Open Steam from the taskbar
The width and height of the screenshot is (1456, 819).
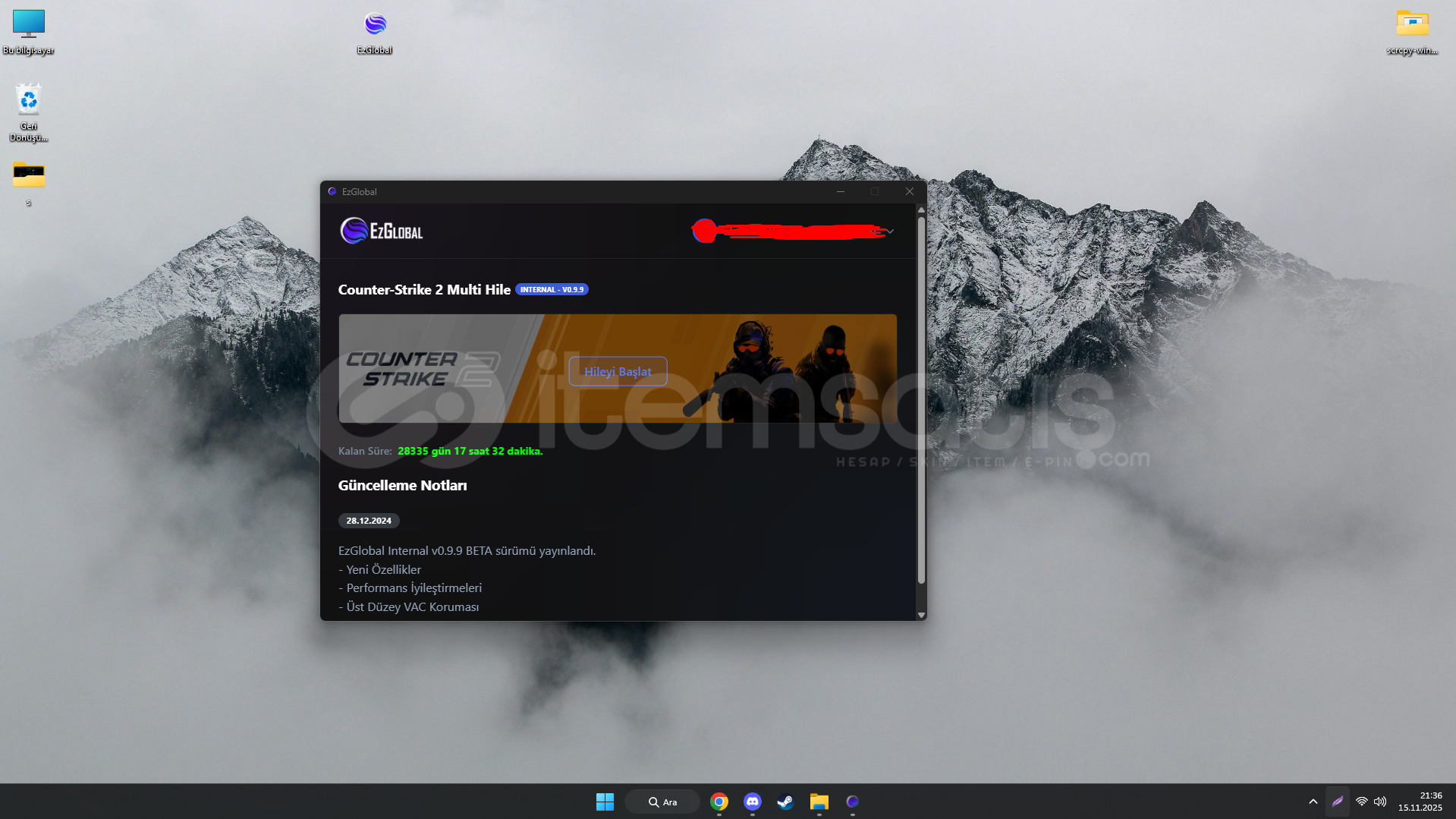click(785, 802)
